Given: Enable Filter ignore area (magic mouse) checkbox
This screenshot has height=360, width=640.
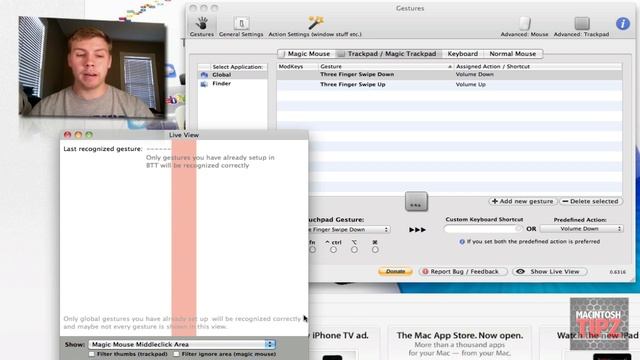Looking at the screenshot, I should [176, 354].
